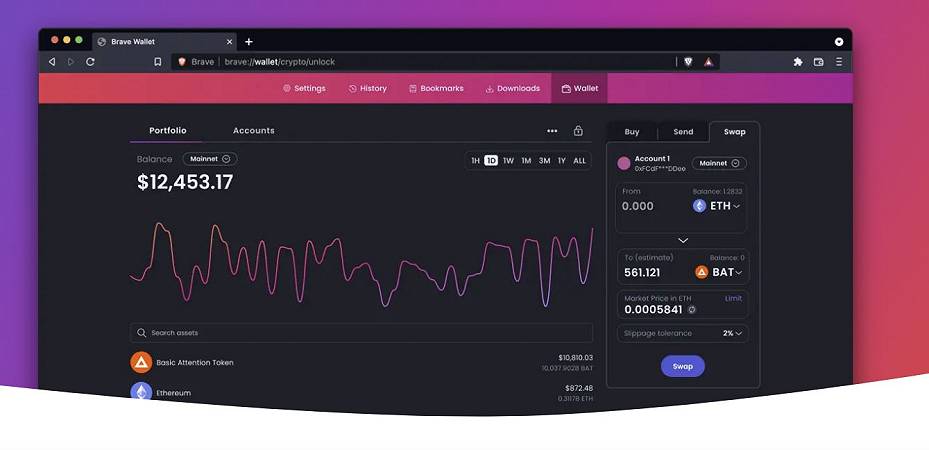This screenshot has height=450, width=929.
Task: Switch to the Send tab
Action: click(x=683, y=132)
